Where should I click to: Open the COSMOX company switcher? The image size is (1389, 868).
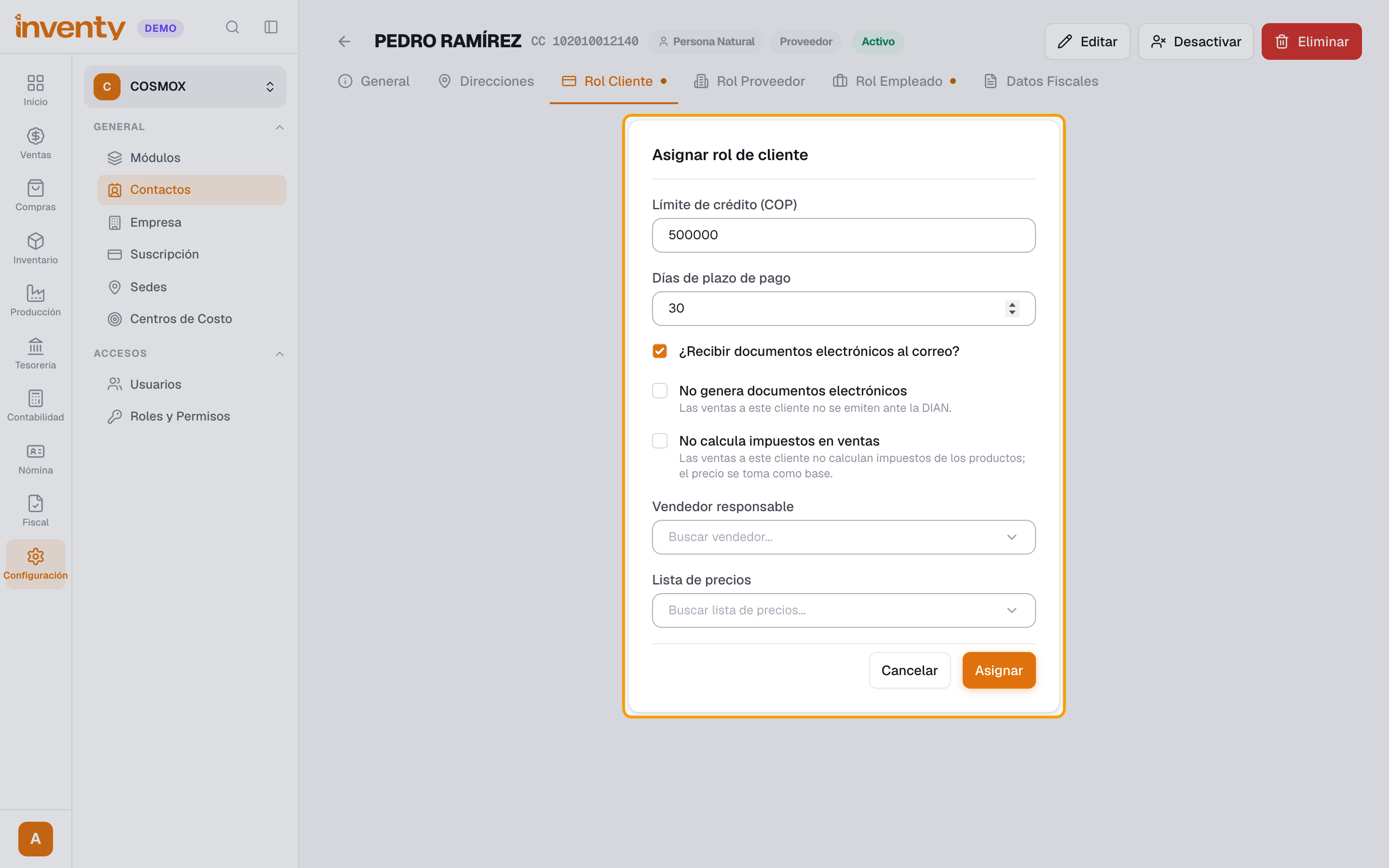click(x=185, y=87)
